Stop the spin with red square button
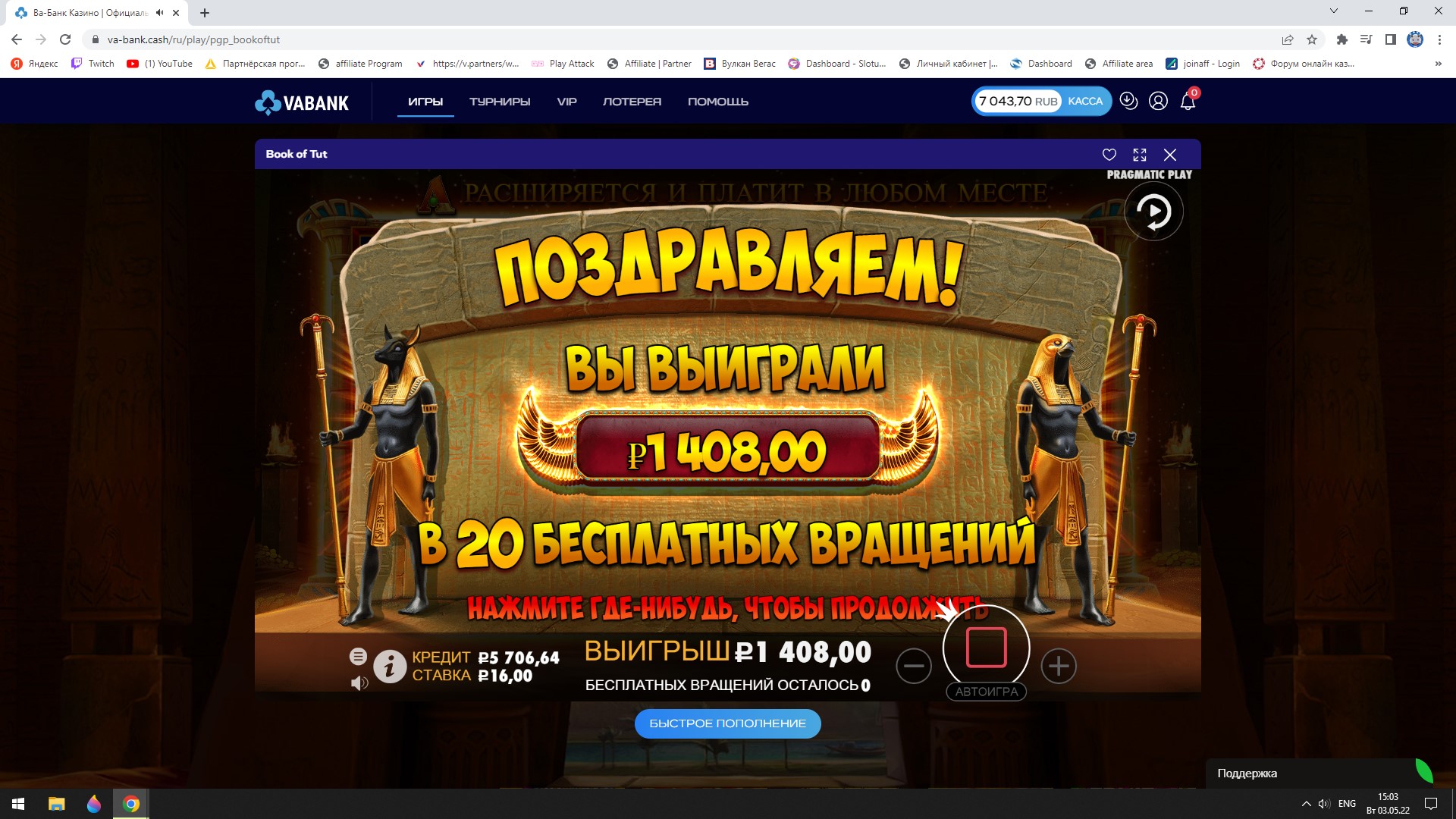 pos(986,648)
